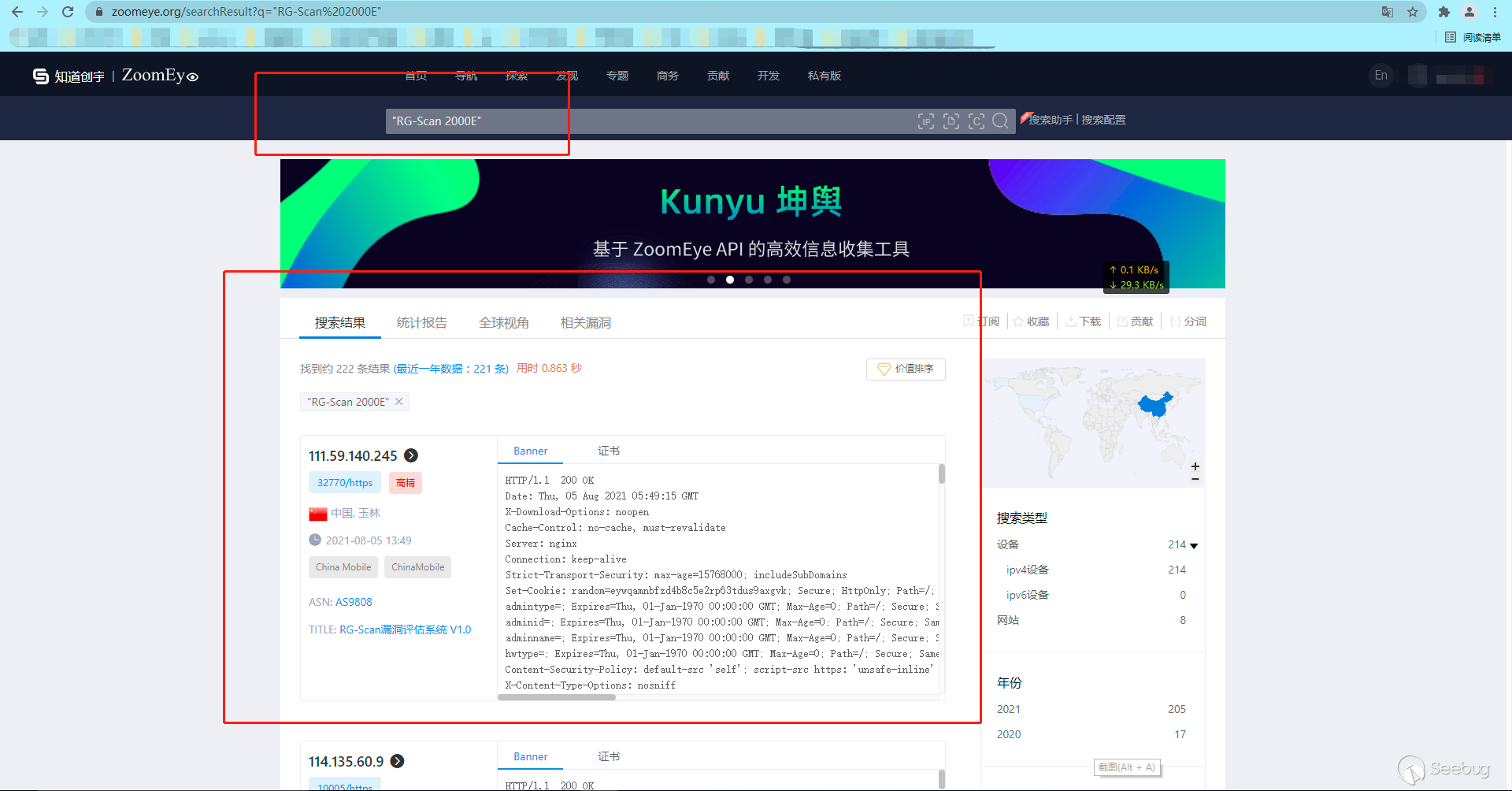Screen dimensions: 1512x791
Task: Click the banner vertical scrollbar for 111.59.140.245
Action: tap(942, 474)
